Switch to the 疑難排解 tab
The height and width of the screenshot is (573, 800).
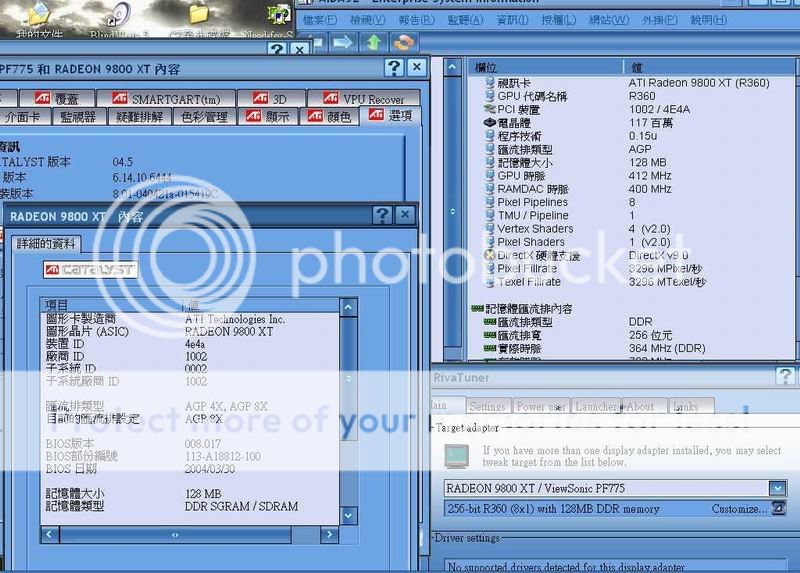click(x=139, y=117)
